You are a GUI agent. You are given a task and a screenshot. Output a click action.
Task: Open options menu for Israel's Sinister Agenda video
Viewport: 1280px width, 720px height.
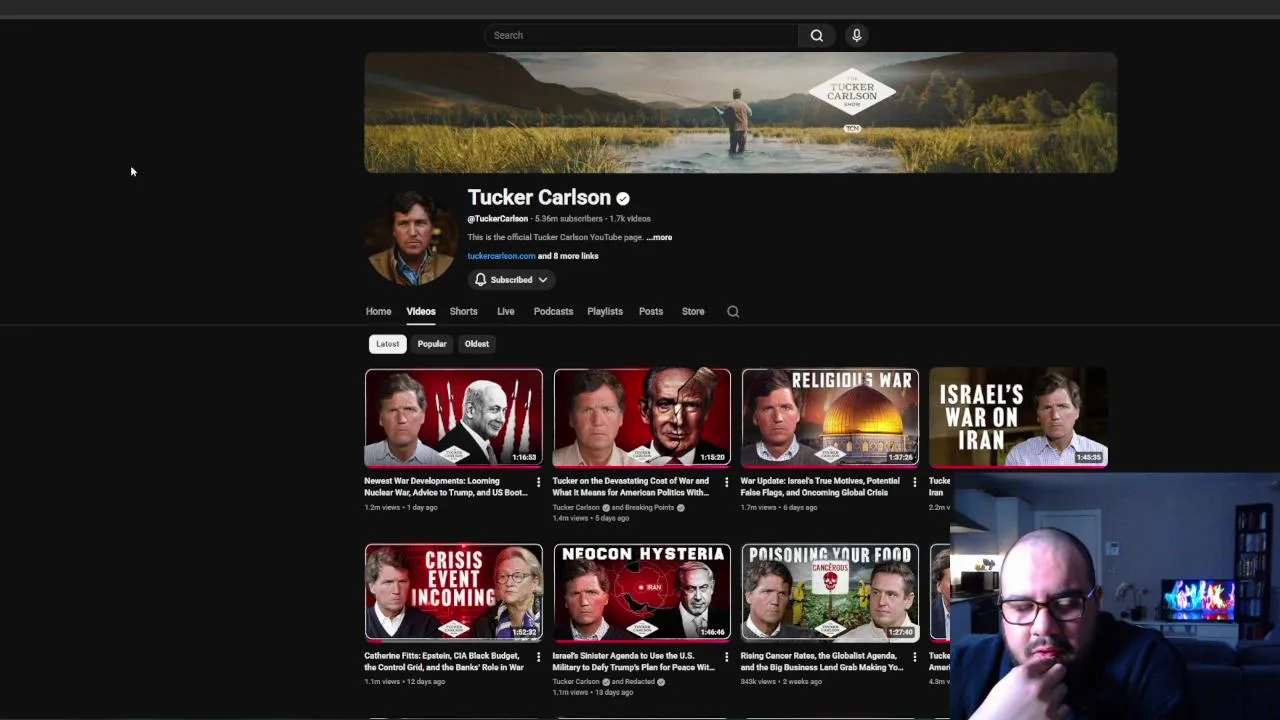(726, 658)
